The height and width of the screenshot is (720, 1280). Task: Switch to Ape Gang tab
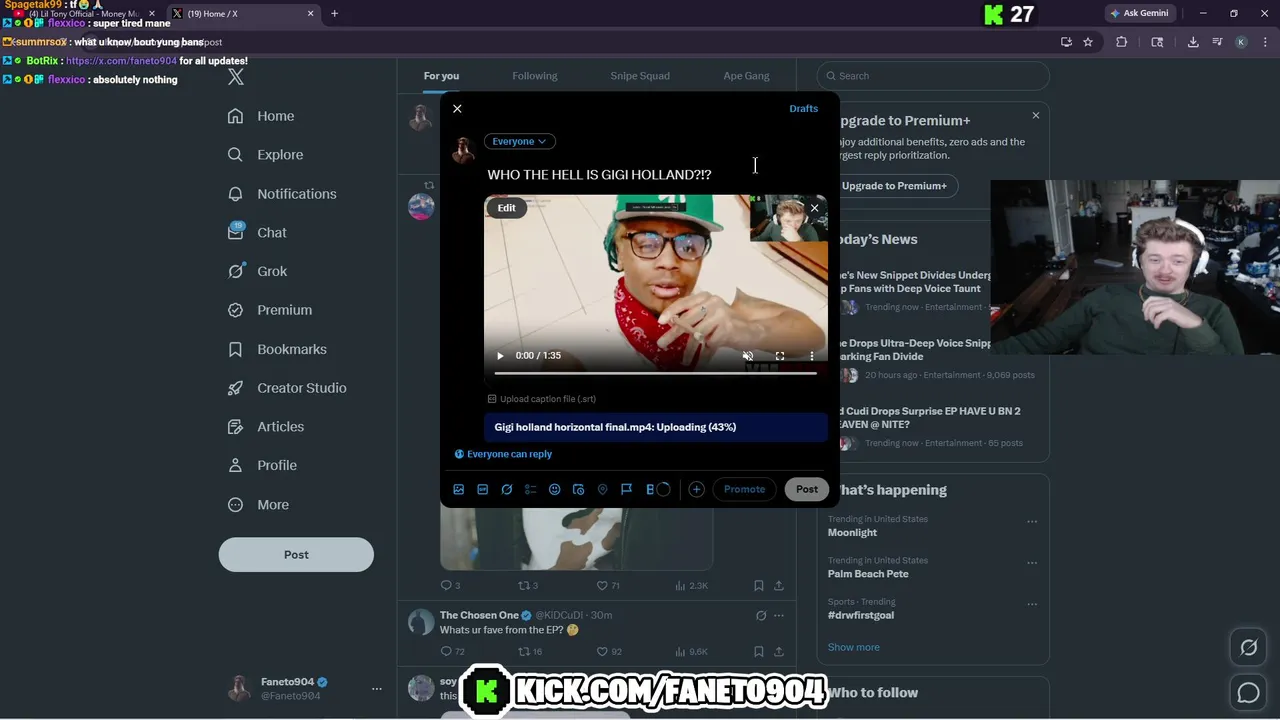coord(746,76)
